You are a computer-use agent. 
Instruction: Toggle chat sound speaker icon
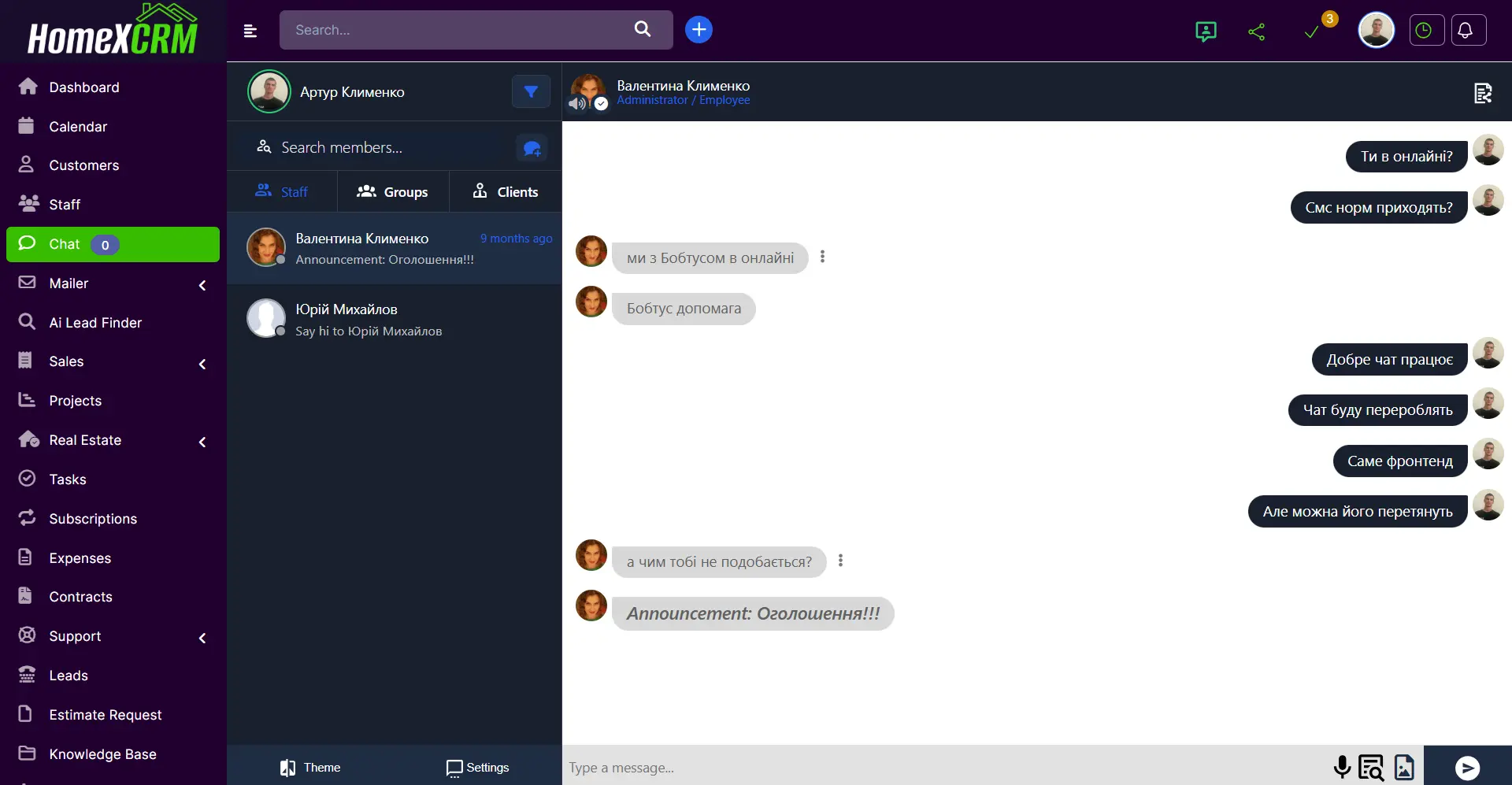click(x=577, y=103)
